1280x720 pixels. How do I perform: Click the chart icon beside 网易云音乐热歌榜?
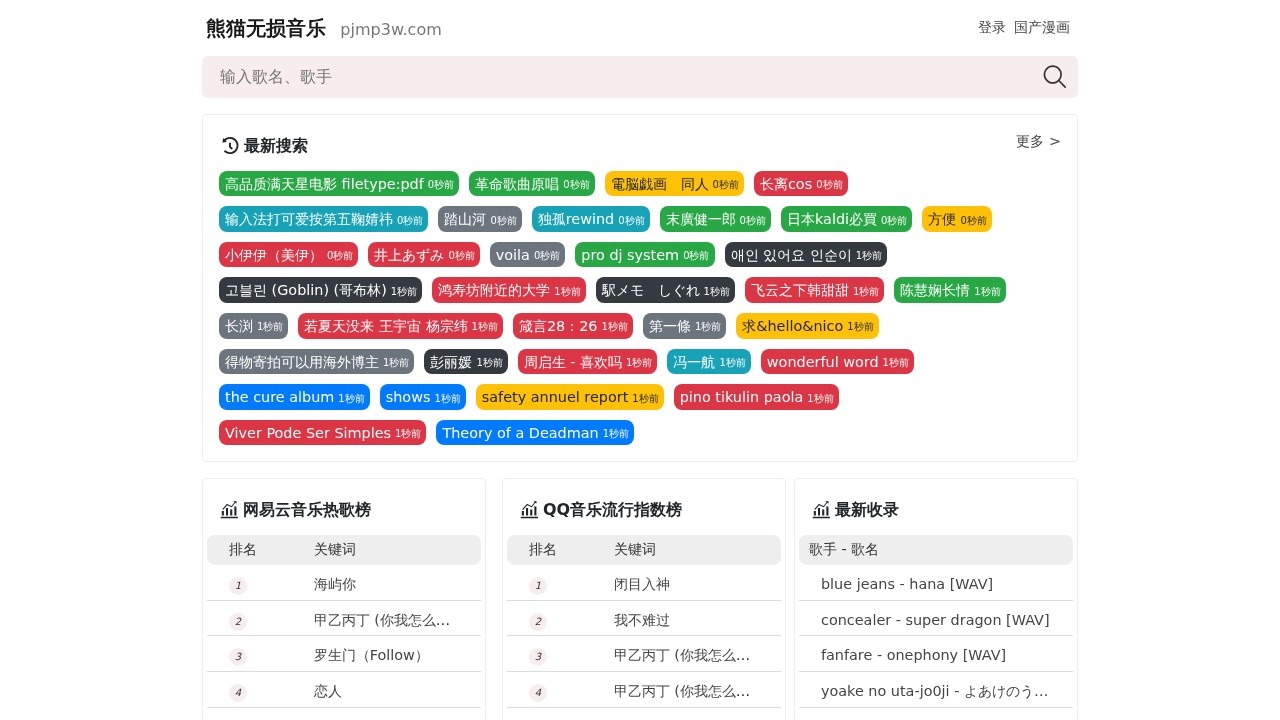click(230, 510)
